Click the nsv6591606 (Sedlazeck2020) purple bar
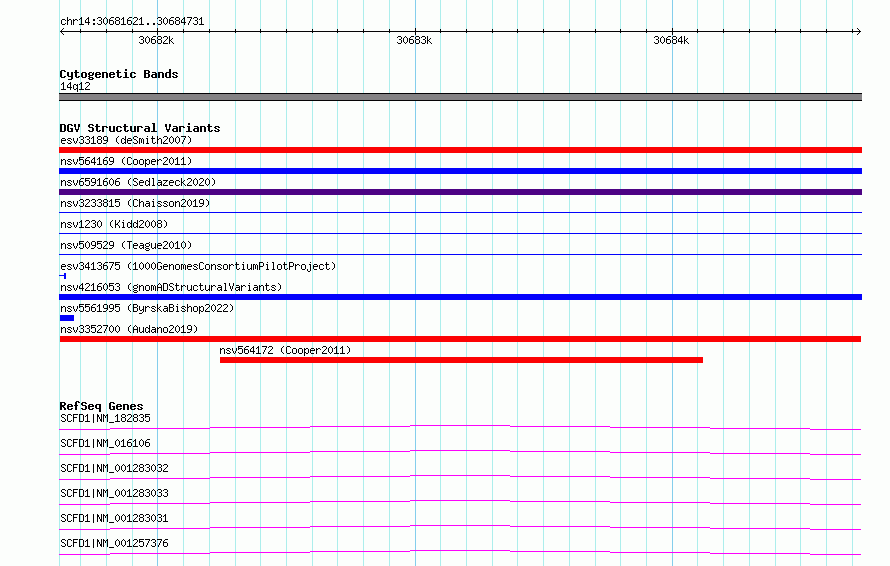Image resolution: width=890 pixels, height=566 pixels. (460, 192)
